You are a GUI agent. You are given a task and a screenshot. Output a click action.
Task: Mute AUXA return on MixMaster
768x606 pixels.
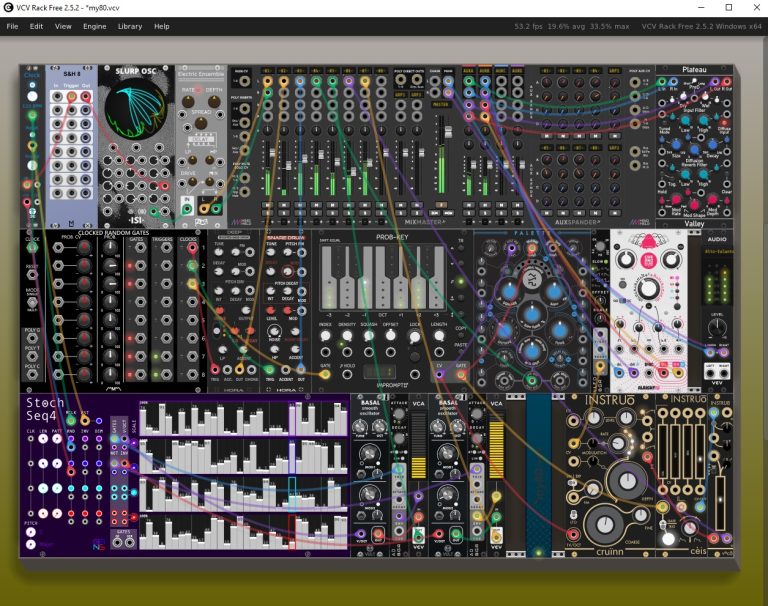[x=469, y=205]
